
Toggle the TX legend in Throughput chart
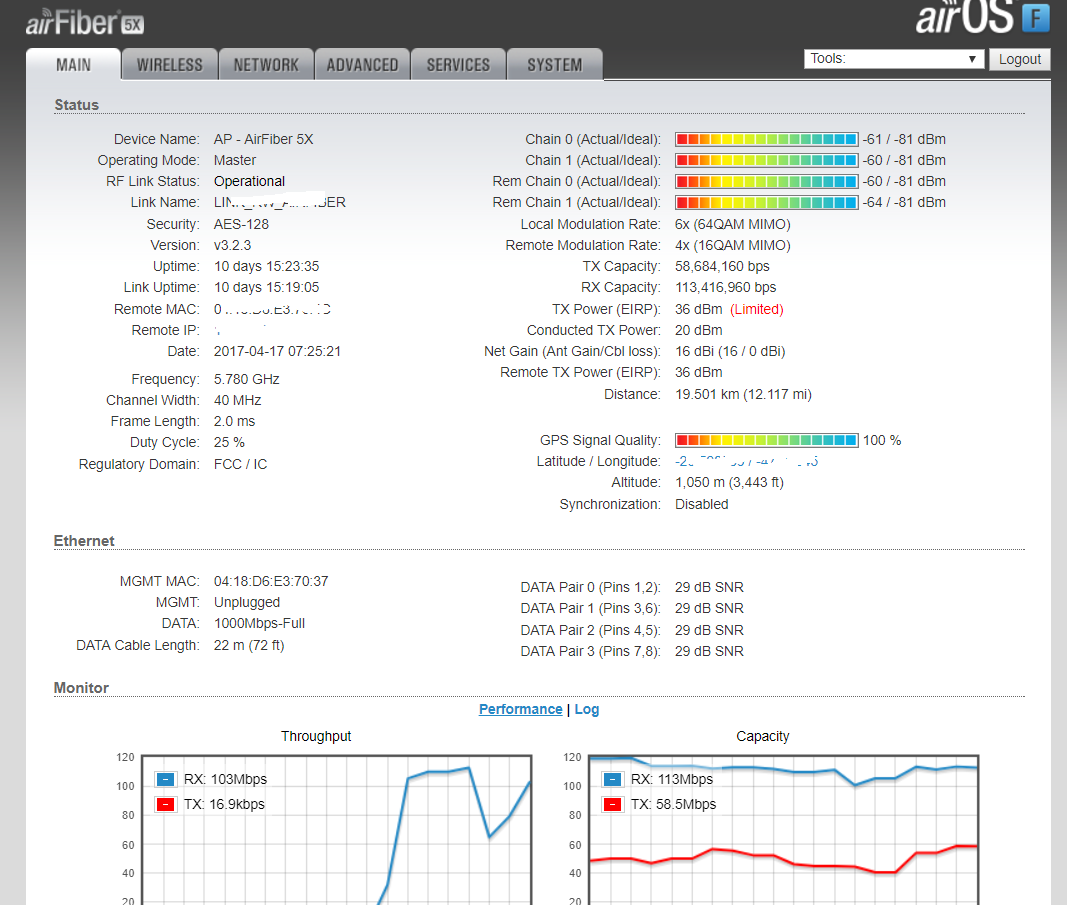pyautogui.click(x=165, y=804)
